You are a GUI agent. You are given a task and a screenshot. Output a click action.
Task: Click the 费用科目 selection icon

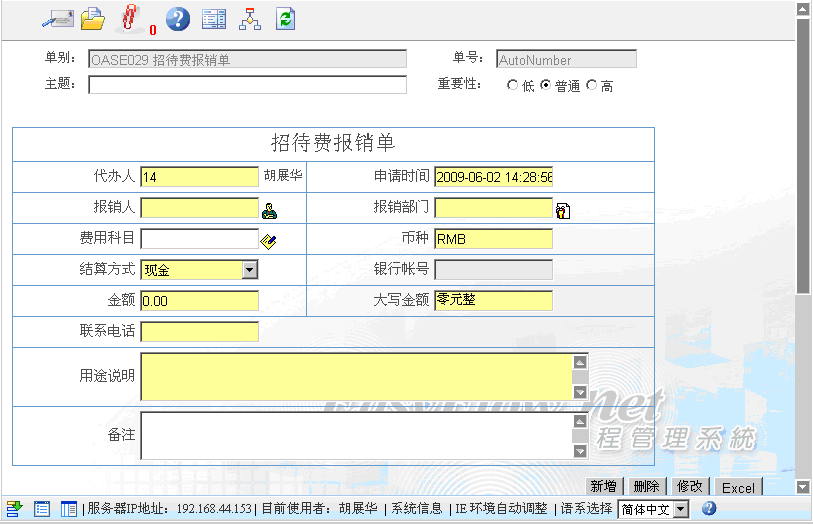268,240
